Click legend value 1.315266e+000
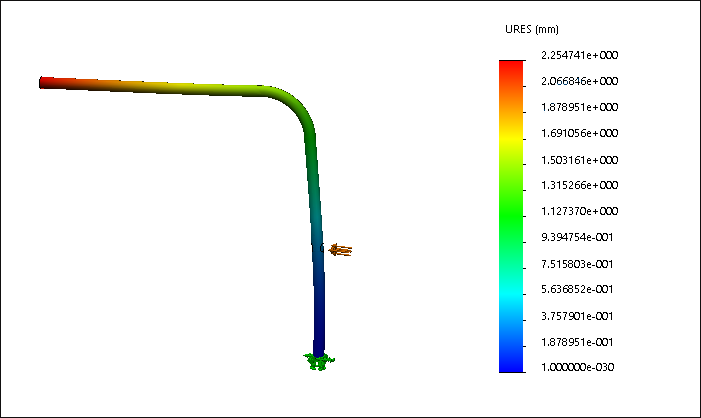The height and width of the screenshot is (418, 701). 579,185
